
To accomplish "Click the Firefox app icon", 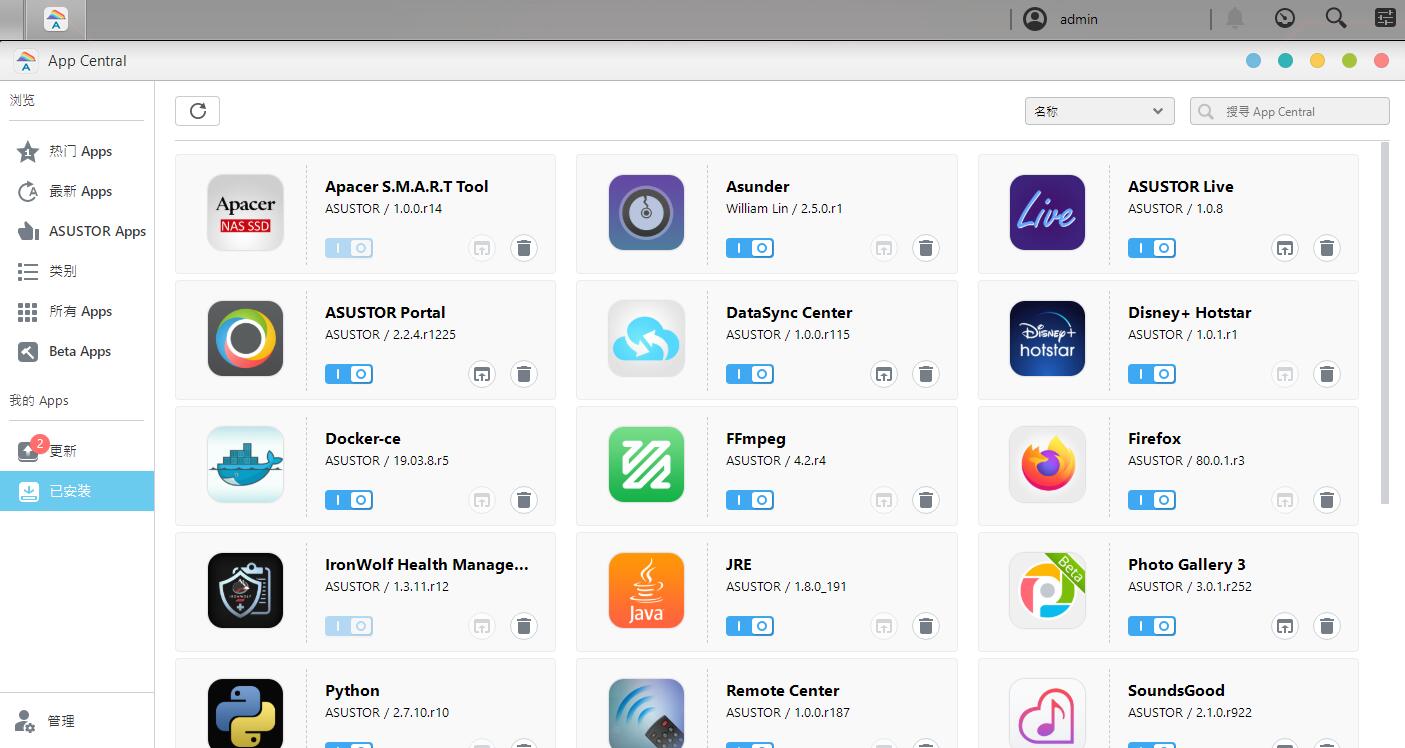I will (1047, 464).
